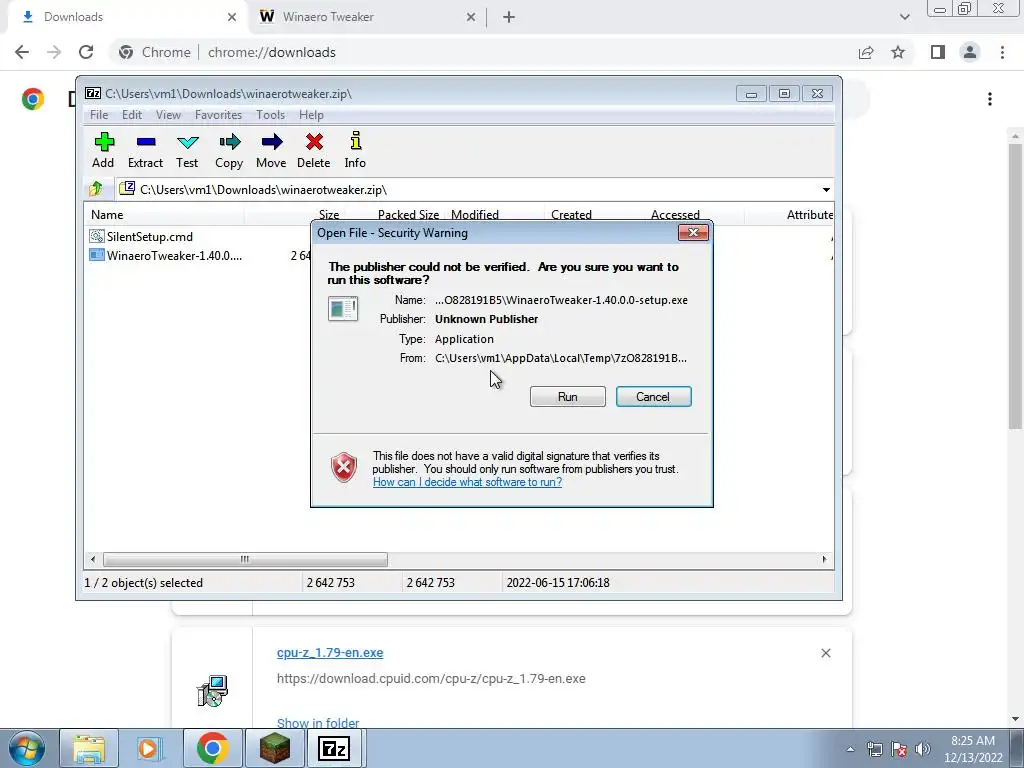Sort by the Created column header
Viewport: 1024px width, 768px height.
point(571,214)
